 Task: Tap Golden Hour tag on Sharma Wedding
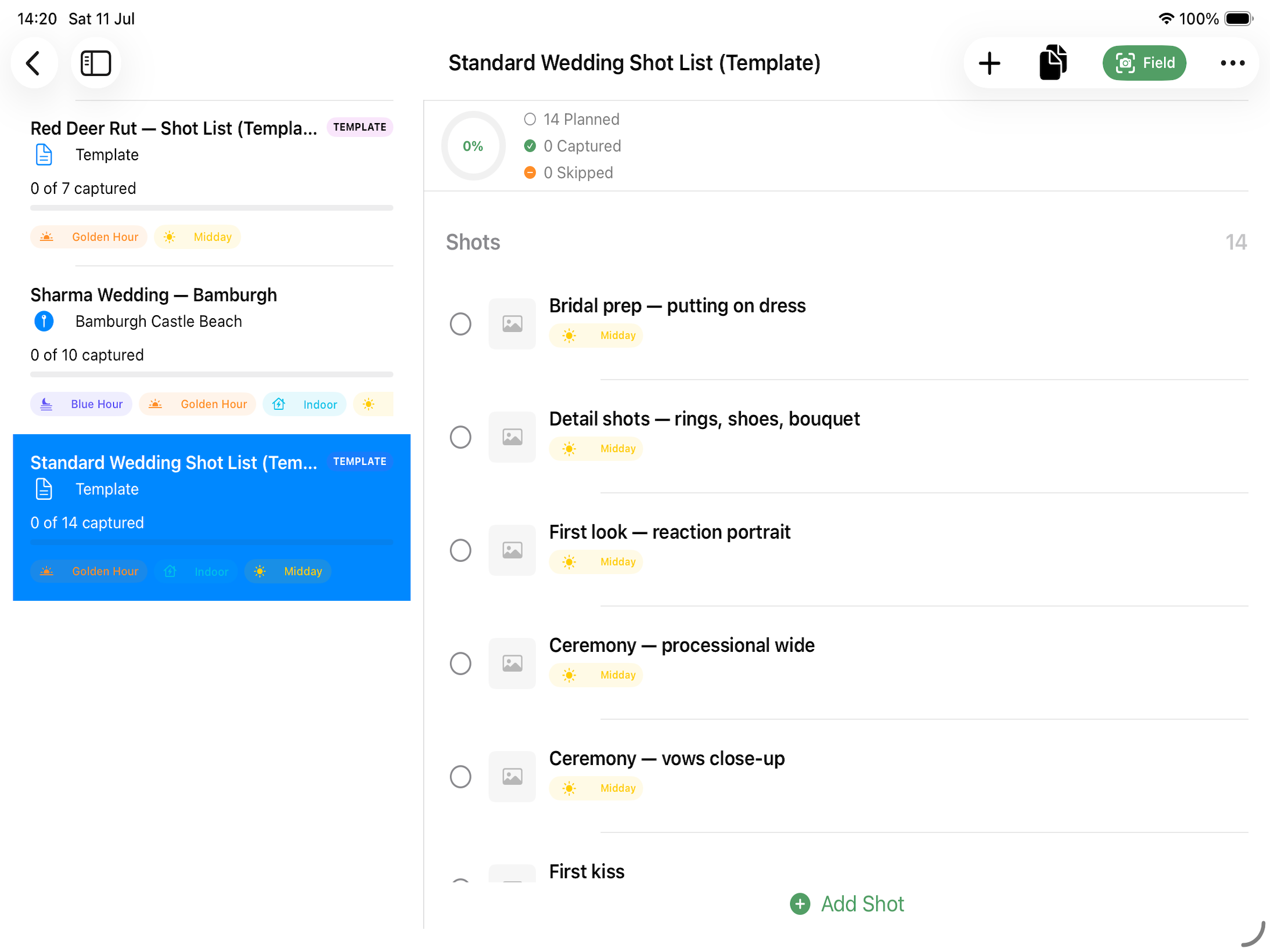(197, 404)
